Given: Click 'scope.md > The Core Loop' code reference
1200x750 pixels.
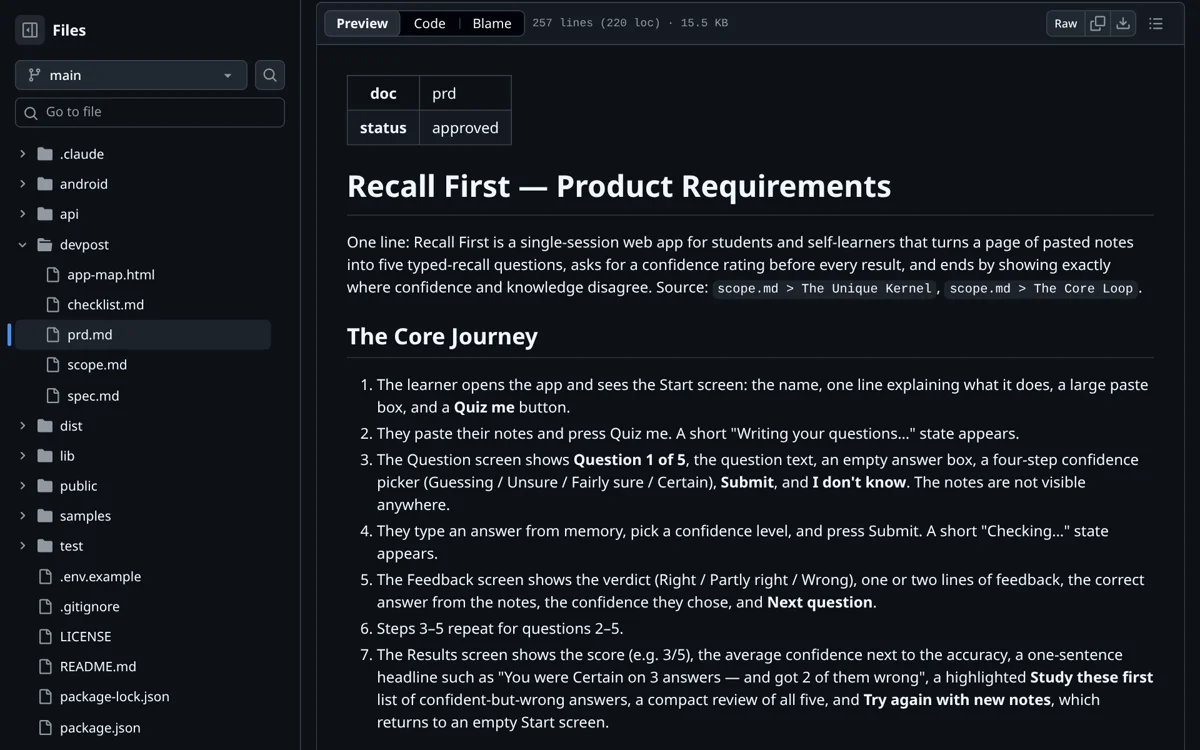Looking at the screenshot, I should [1042, 288].
